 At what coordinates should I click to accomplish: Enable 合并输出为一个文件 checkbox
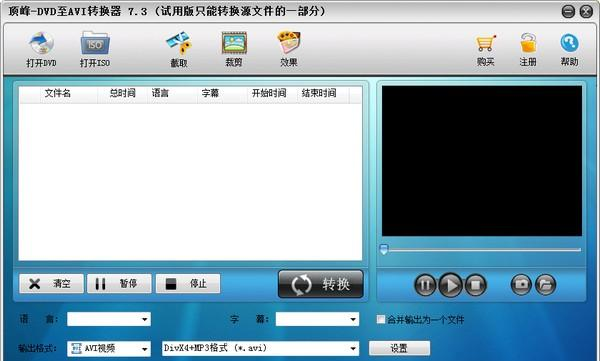[x=381, y=319]
